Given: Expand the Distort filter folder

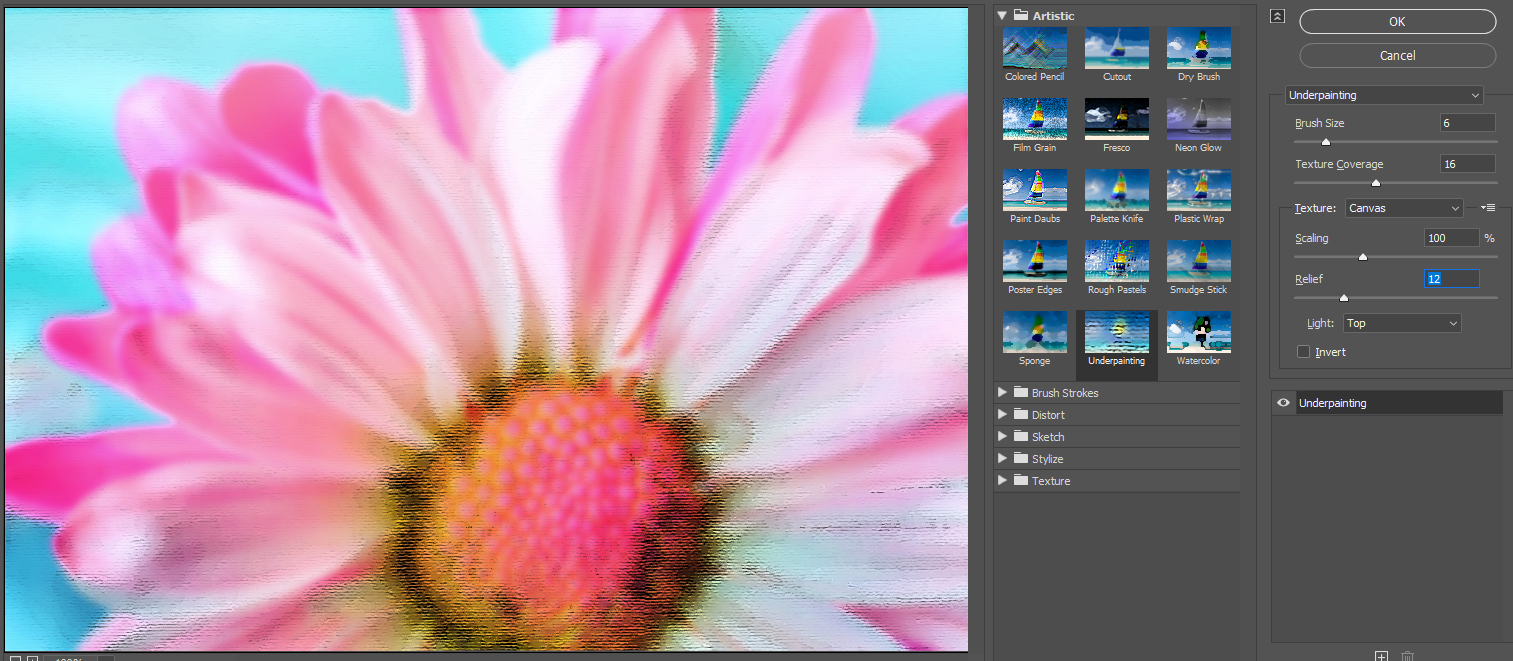Looking at the screenshot, I should point(1002,415).
